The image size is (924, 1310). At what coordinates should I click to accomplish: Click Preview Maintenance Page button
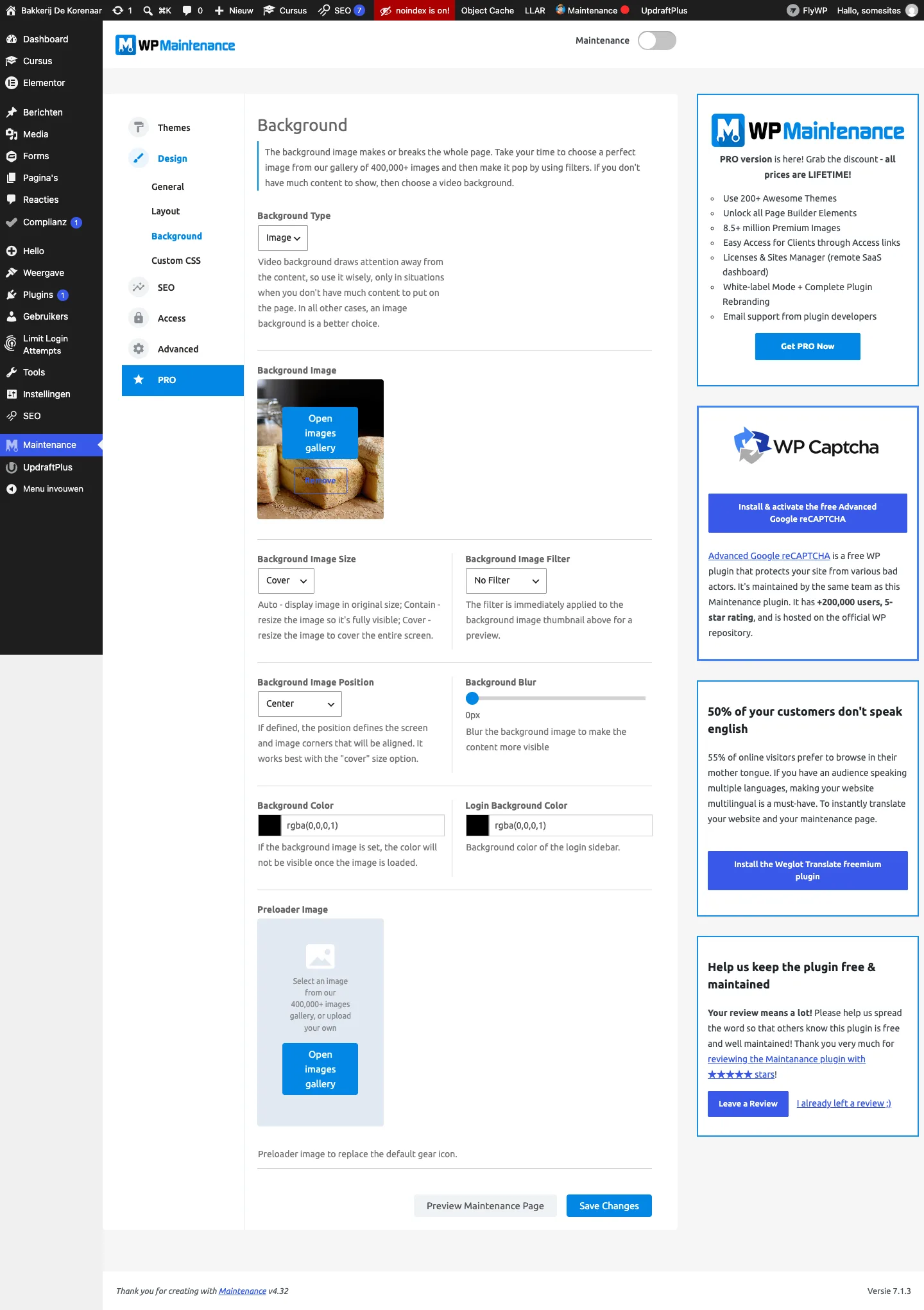click(485, 1205)
